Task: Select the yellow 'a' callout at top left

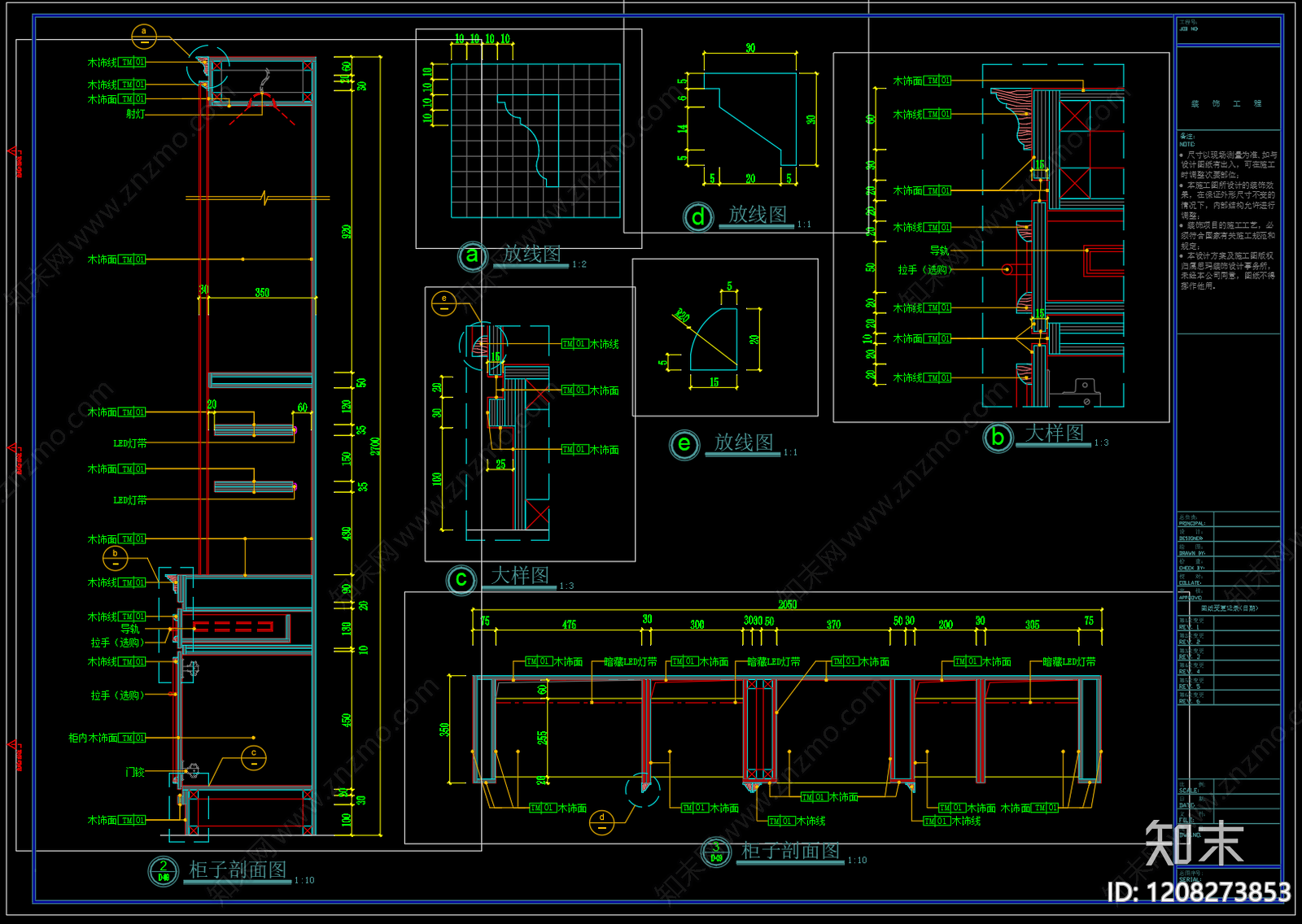Action: tap(144, 37)
